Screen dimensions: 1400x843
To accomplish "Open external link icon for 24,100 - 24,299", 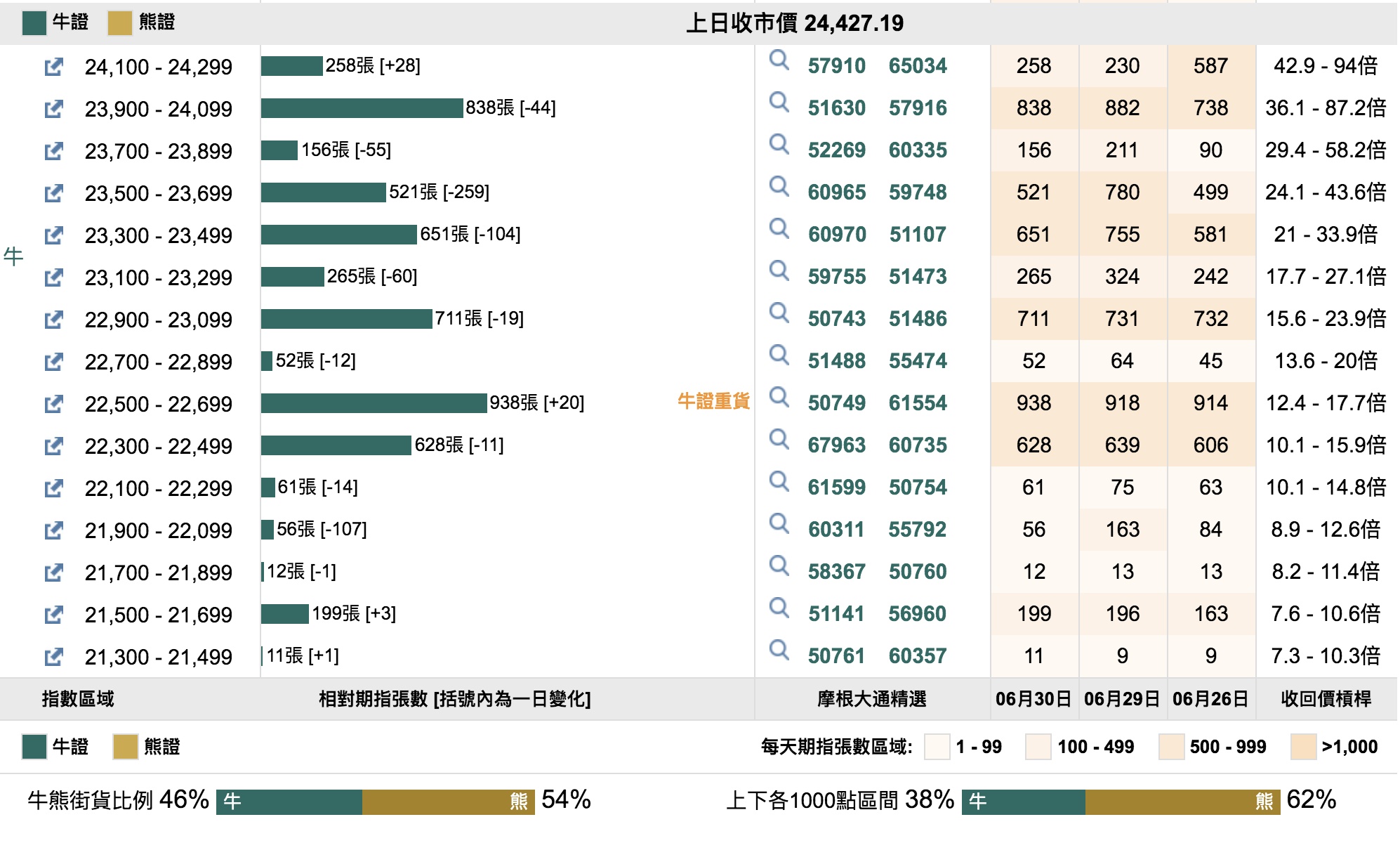I will [53, 67].
